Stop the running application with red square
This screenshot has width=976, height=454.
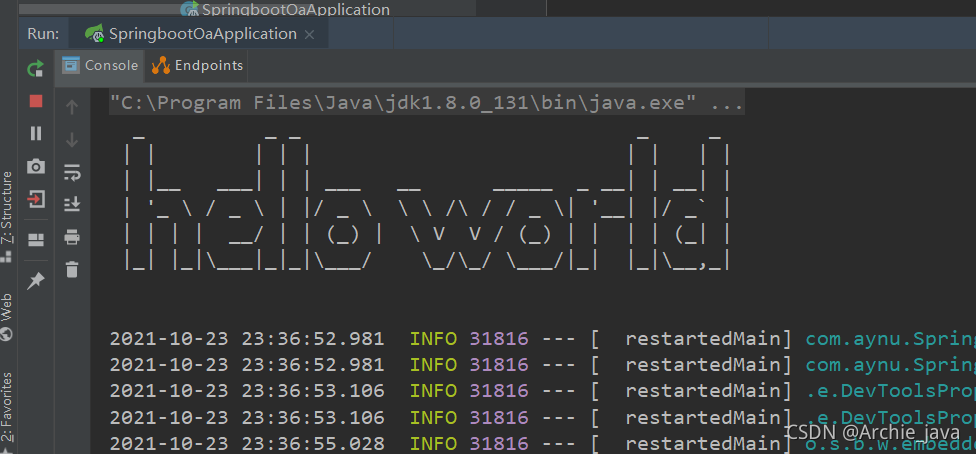click(x=35, y=101)
